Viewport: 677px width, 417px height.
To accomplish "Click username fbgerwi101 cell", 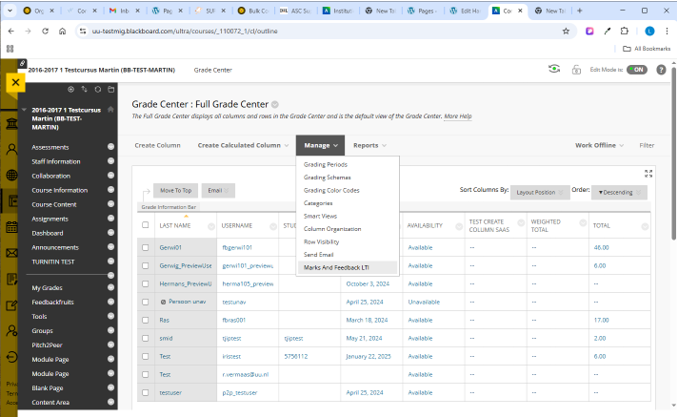I will pyautogui.click(x=237, y=247).
